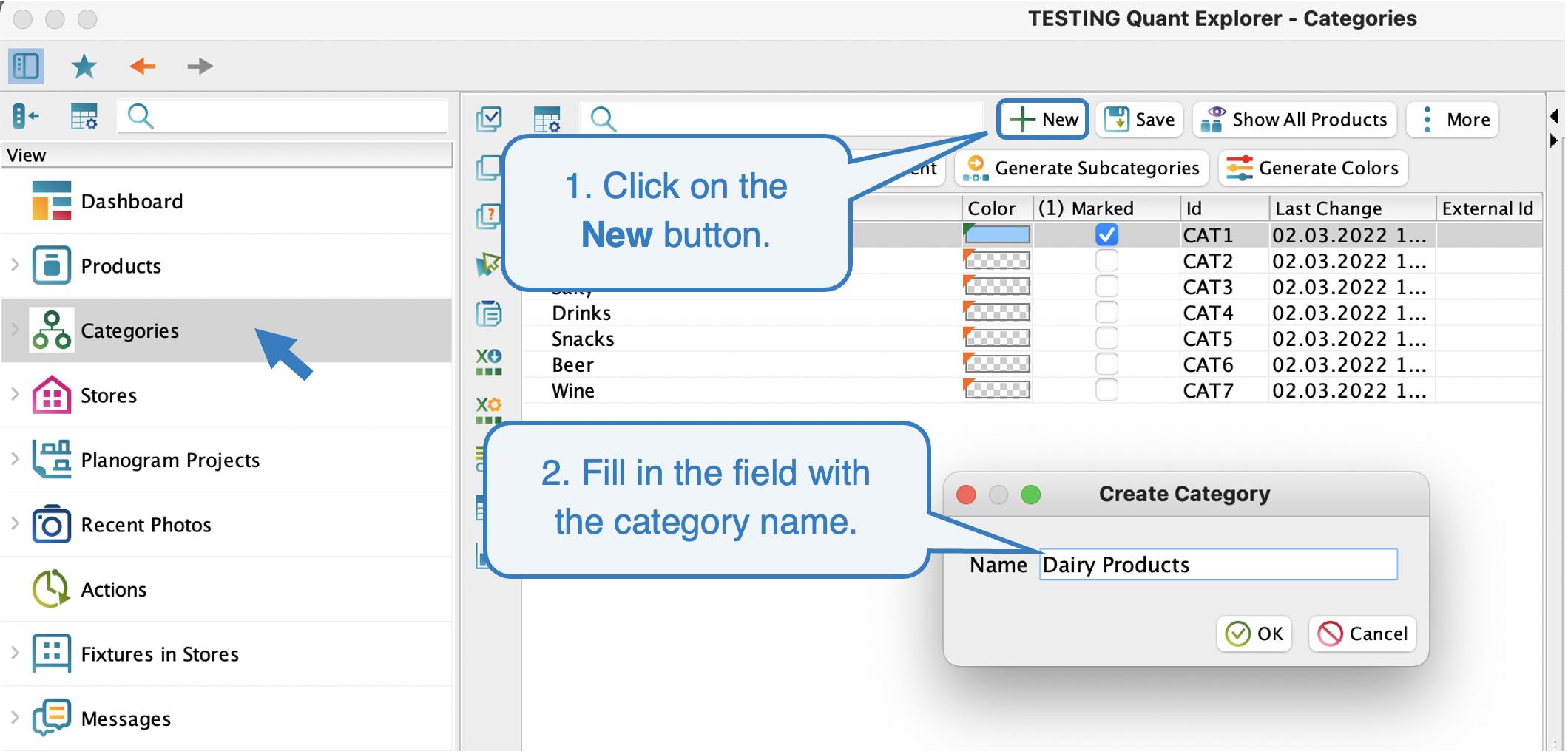The width and height of the screenshot is (1568, 754).
Task: Click Generate Colors button
Action: (1313, 169)
